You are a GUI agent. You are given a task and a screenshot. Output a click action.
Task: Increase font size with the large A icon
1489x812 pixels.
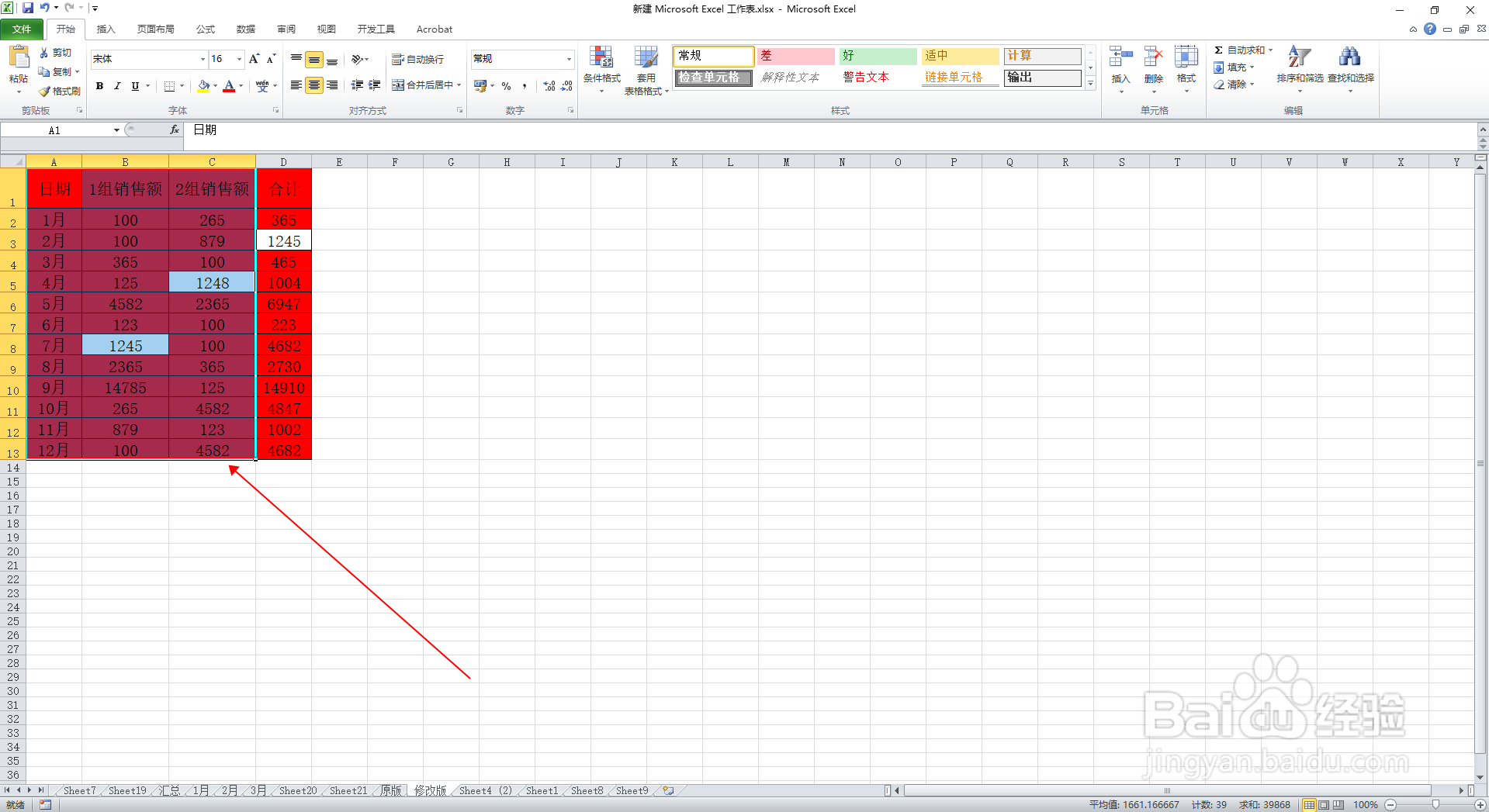click(x=254, y=59)
